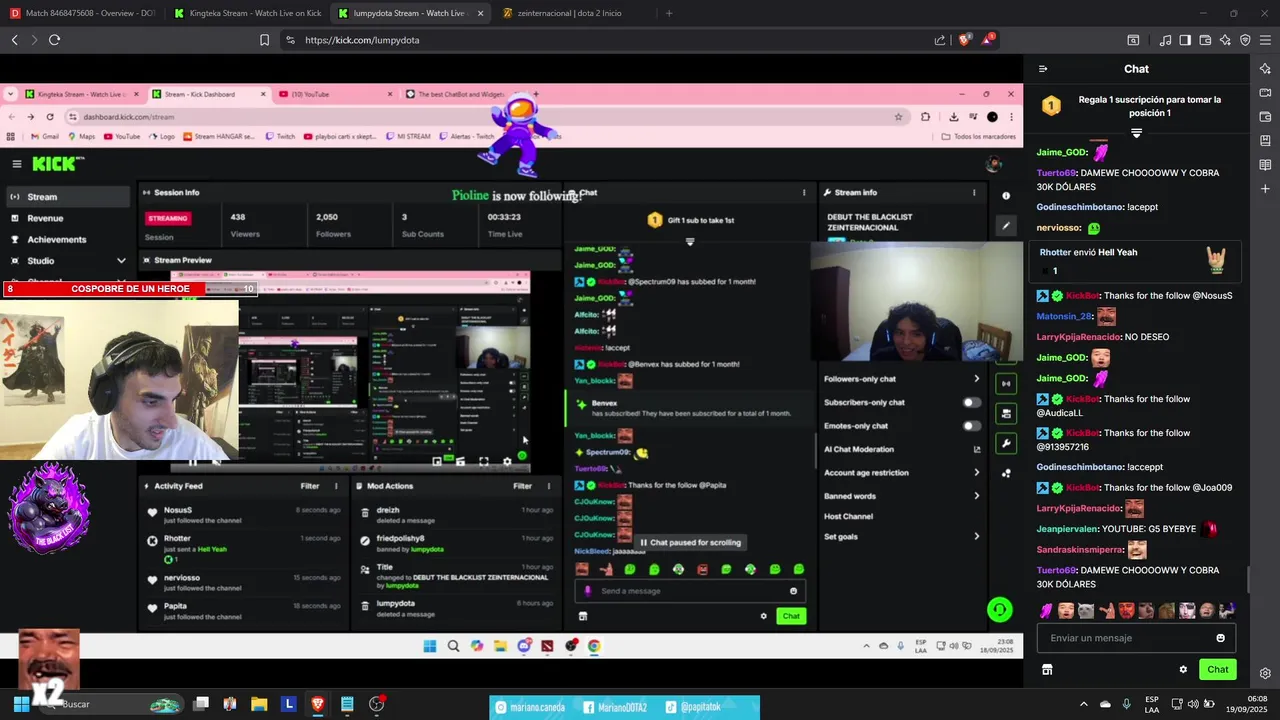The image size is (1280, 720).
Task: Toggle the Brave sidebar panel icon in the toolbar
Action: [x=1185, y=40]
